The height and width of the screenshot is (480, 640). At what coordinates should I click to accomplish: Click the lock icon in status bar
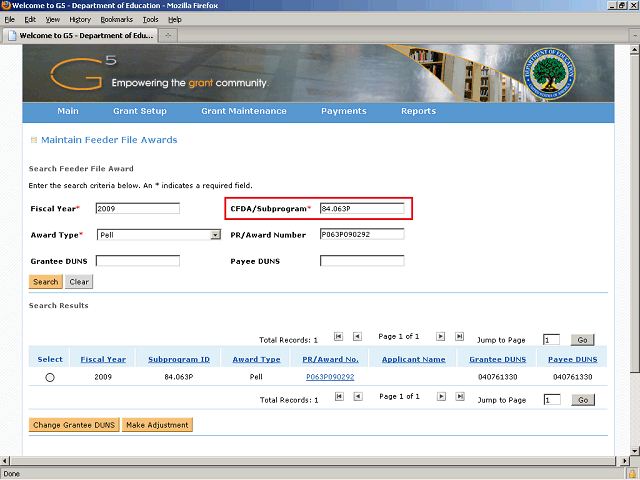(x=632, y=474)
